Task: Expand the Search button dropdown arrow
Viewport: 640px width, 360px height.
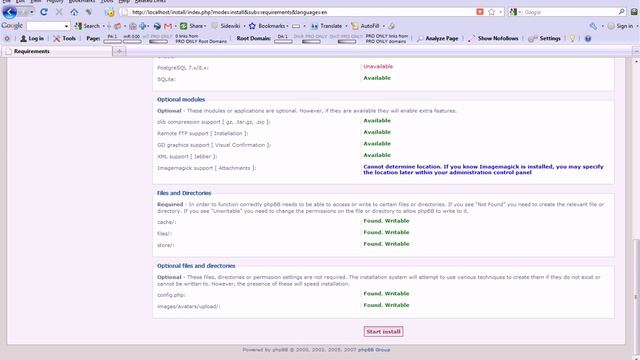Action: tap(104, 26)
